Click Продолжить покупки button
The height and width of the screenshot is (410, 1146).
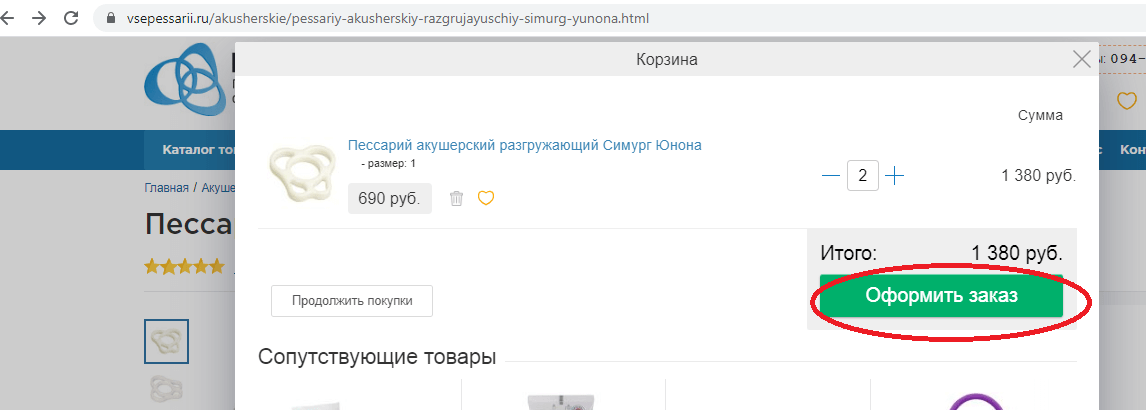click(352, 300)
